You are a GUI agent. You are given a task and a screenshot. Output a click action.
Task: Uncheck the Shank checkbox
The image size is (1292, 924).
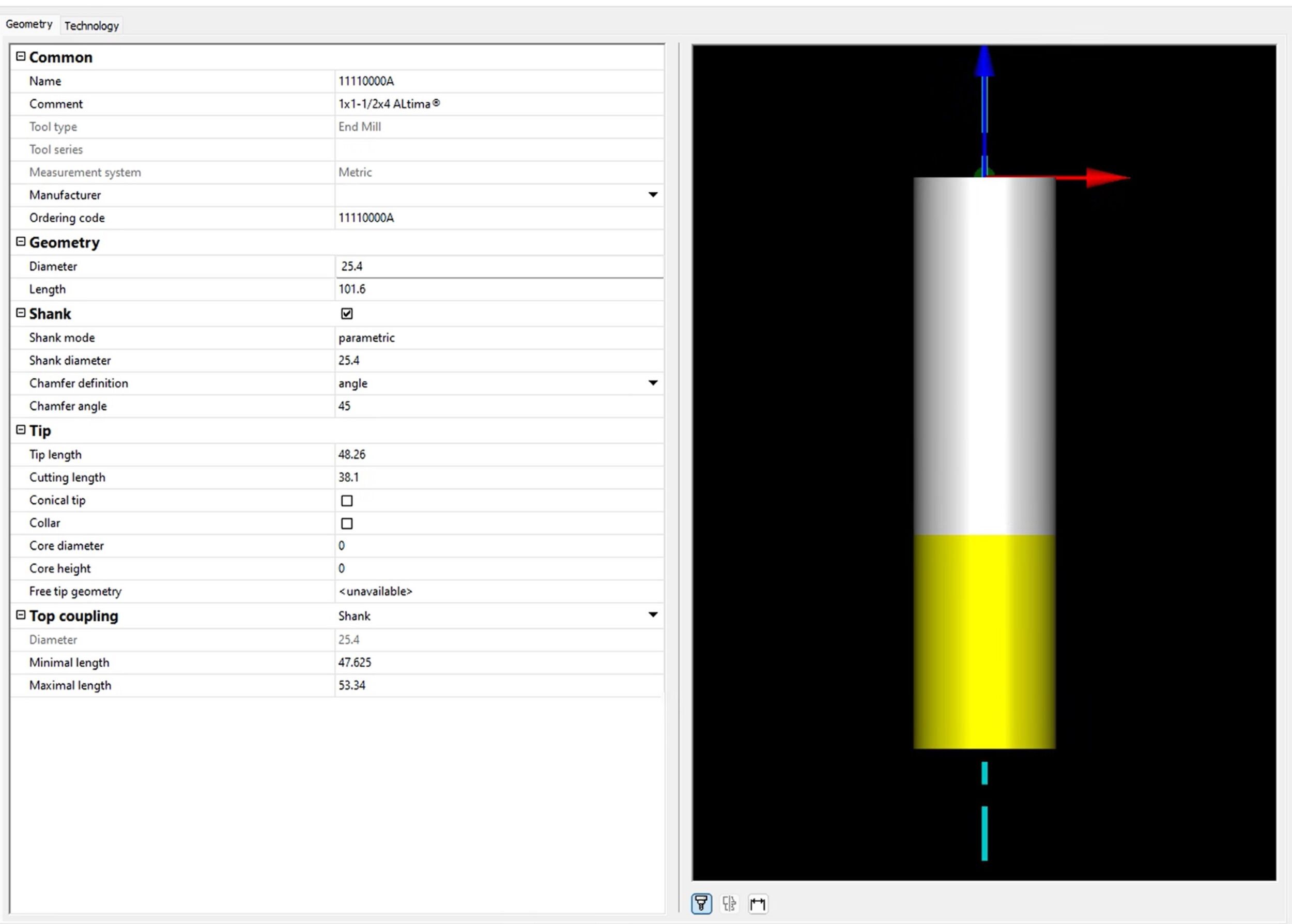[346, 314]
